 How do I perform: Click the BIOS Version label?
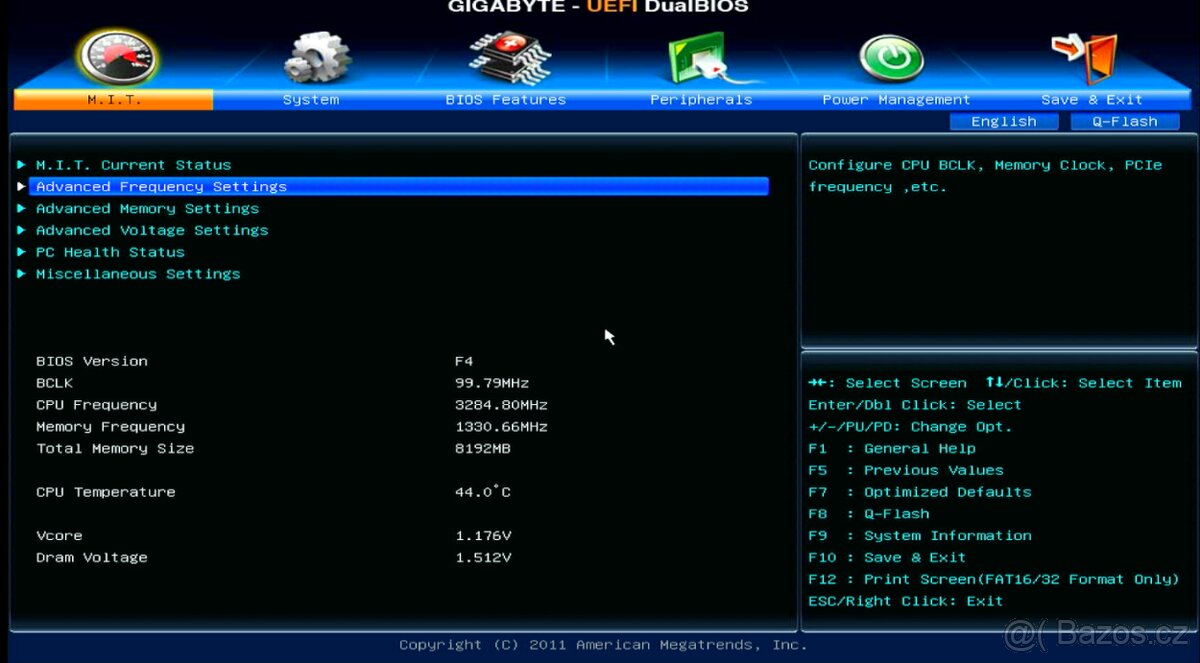tap(92, 361)
